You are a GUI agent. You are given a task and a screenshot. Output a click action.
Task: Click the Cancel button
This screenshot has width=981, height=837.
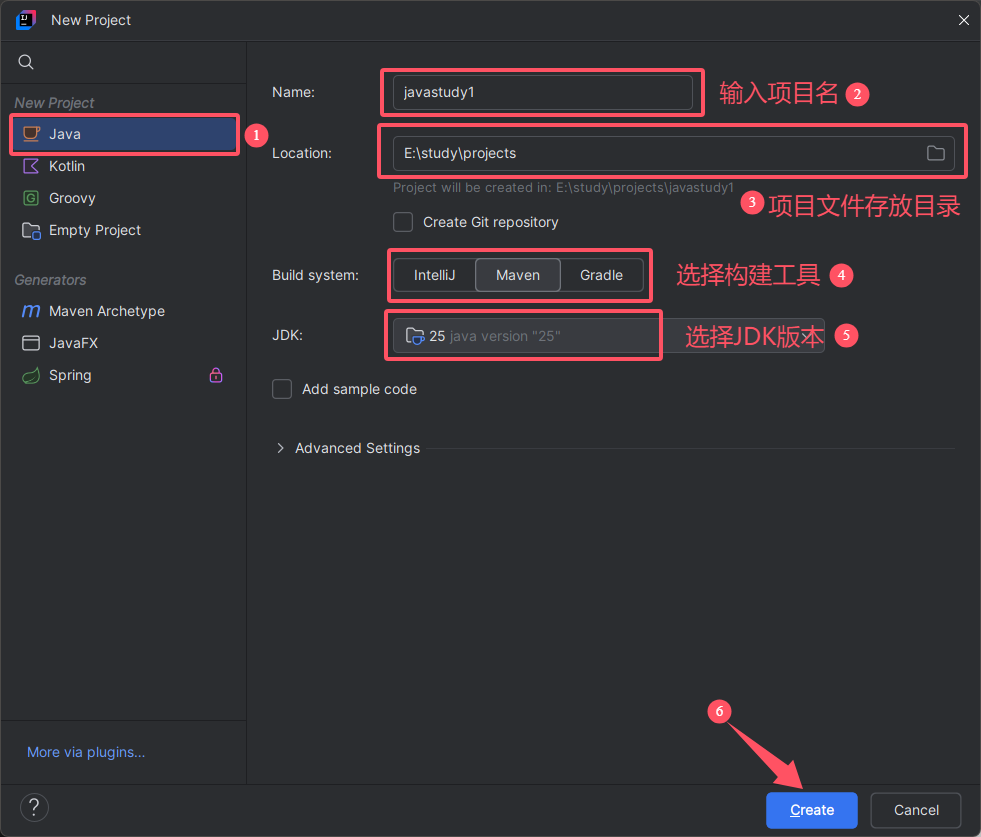[916, 810]
